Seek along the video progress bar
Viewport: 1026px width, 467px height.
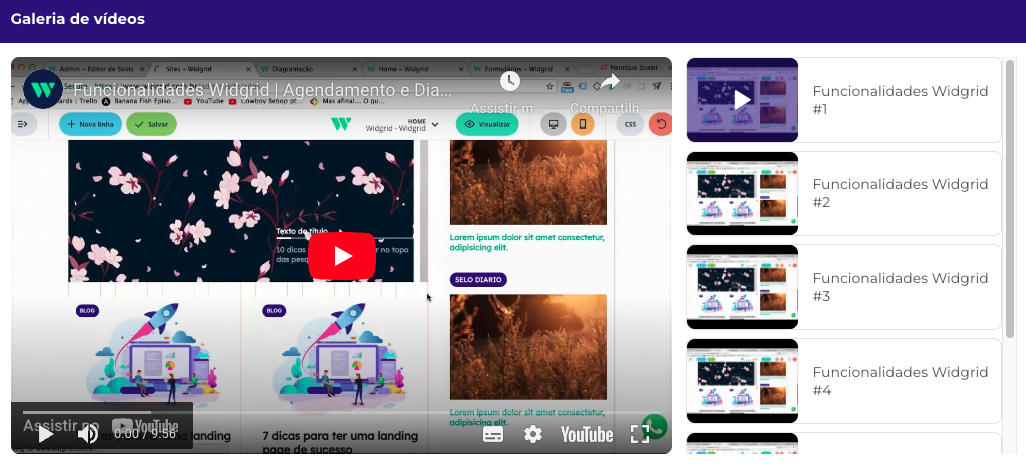click(341, 413)
